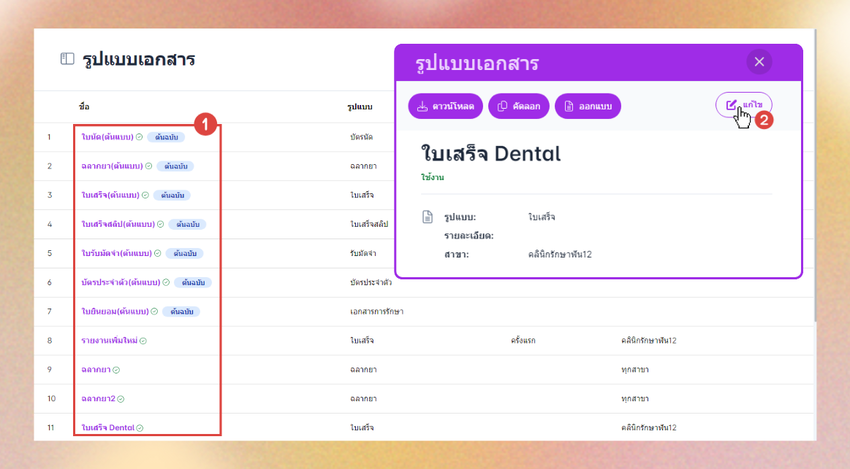The width and height of the screenshot is (850, 469).
Task: Click the document icon beside รูปแบบ field
Action: click(x=428, y=217)
